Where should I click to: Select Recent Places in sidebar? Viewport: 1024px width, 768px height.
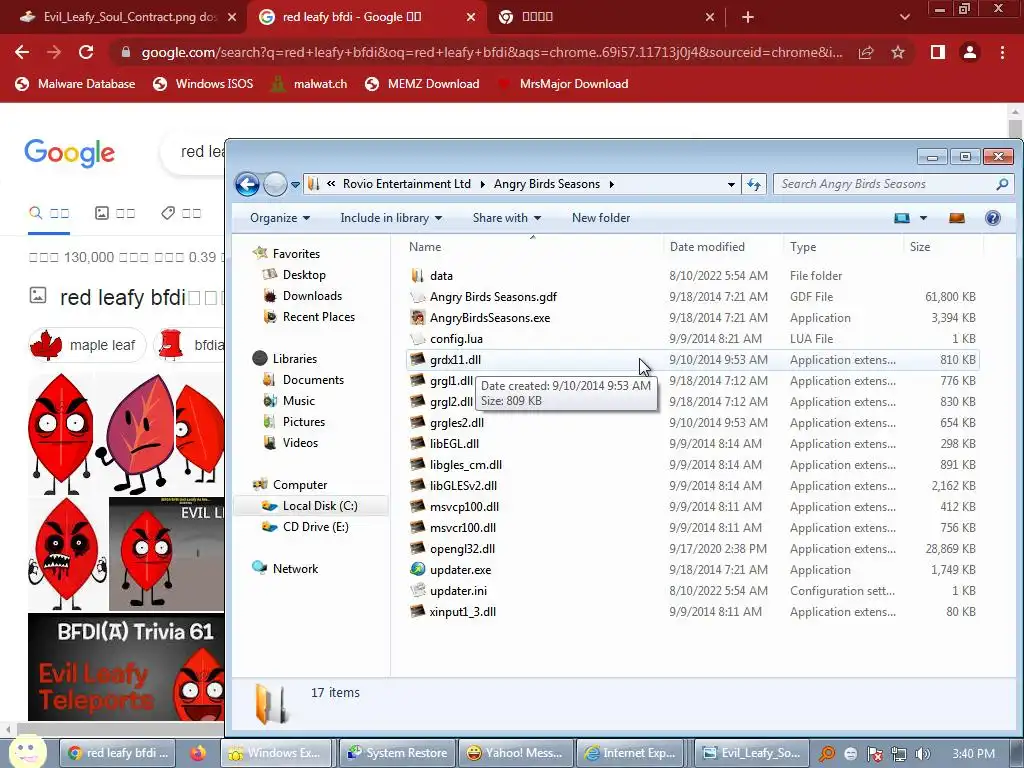[318, 317]
